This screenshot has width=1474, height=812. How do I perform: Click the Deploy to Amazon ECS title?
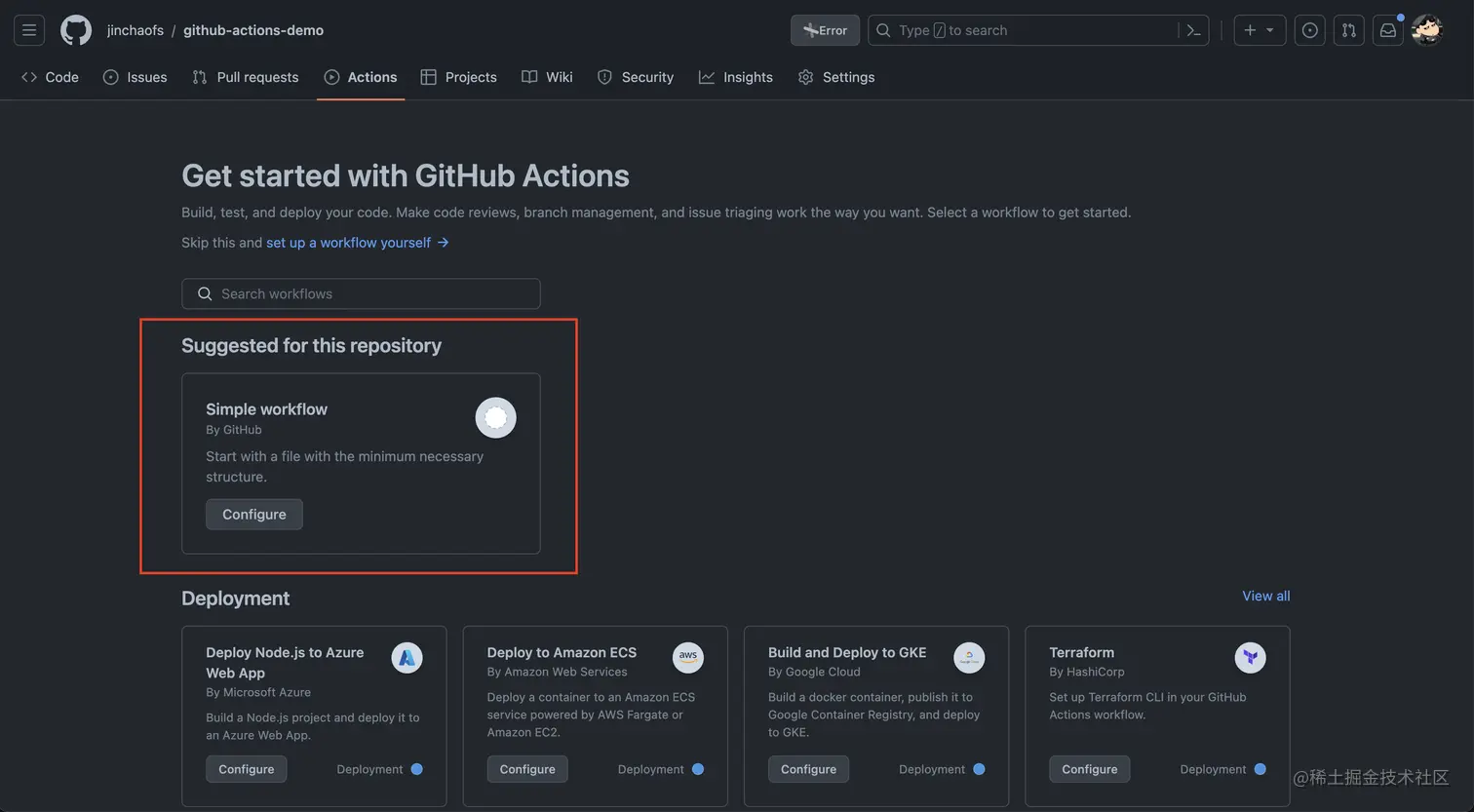562,653
